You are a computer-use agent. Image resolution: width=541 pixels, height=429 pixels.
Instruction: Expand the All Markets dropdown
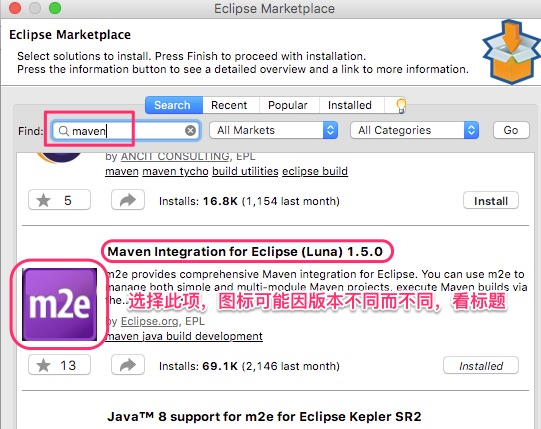click(x=274, y=130)
